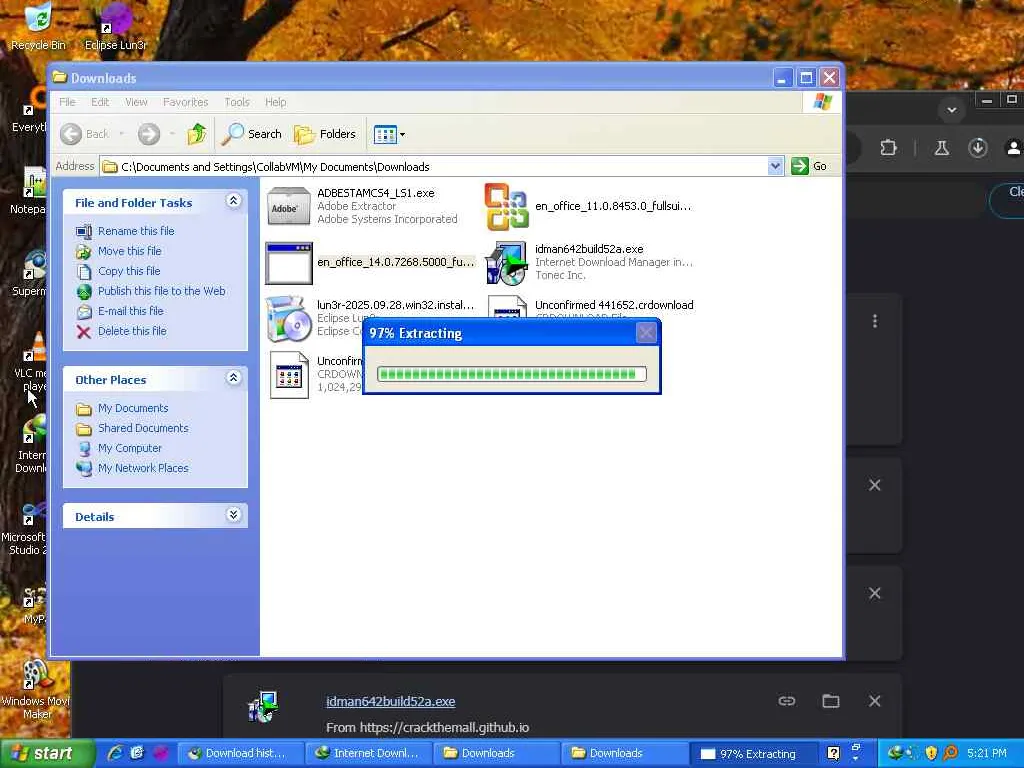Select the lun3r-2025.09.28.win32 installer icon
This screenshot has width=1024, height=768.
point(289,319)
